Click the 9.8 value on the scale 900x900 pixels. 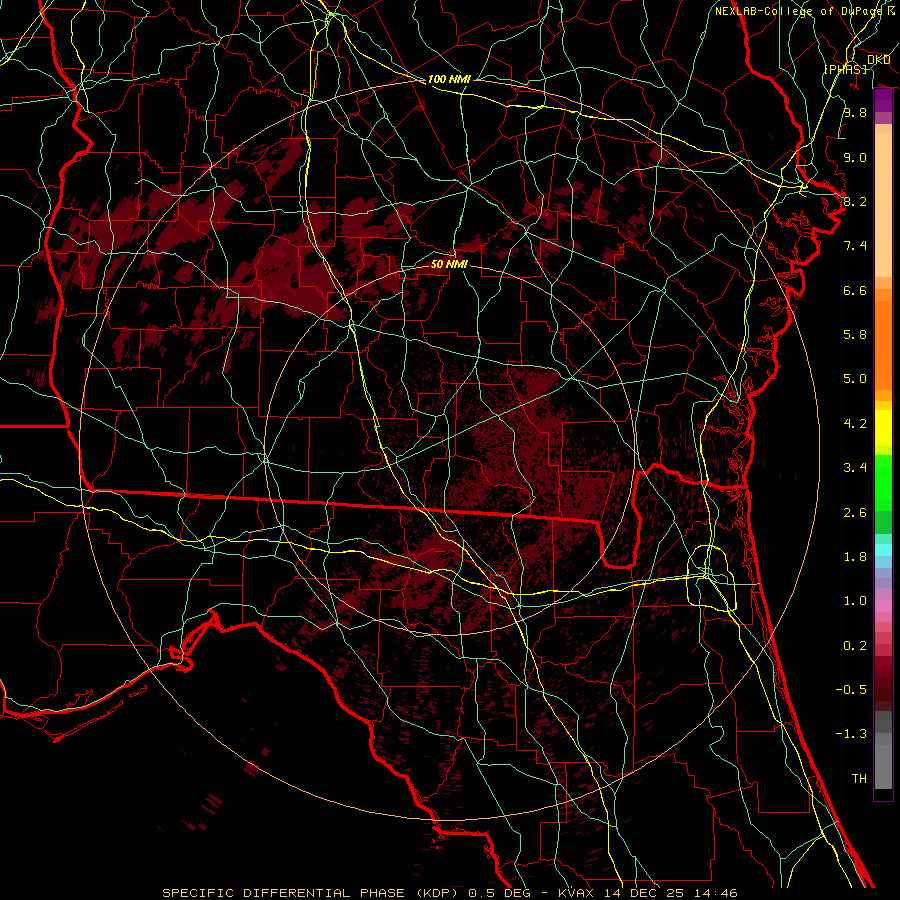click(x=854, y=113)
